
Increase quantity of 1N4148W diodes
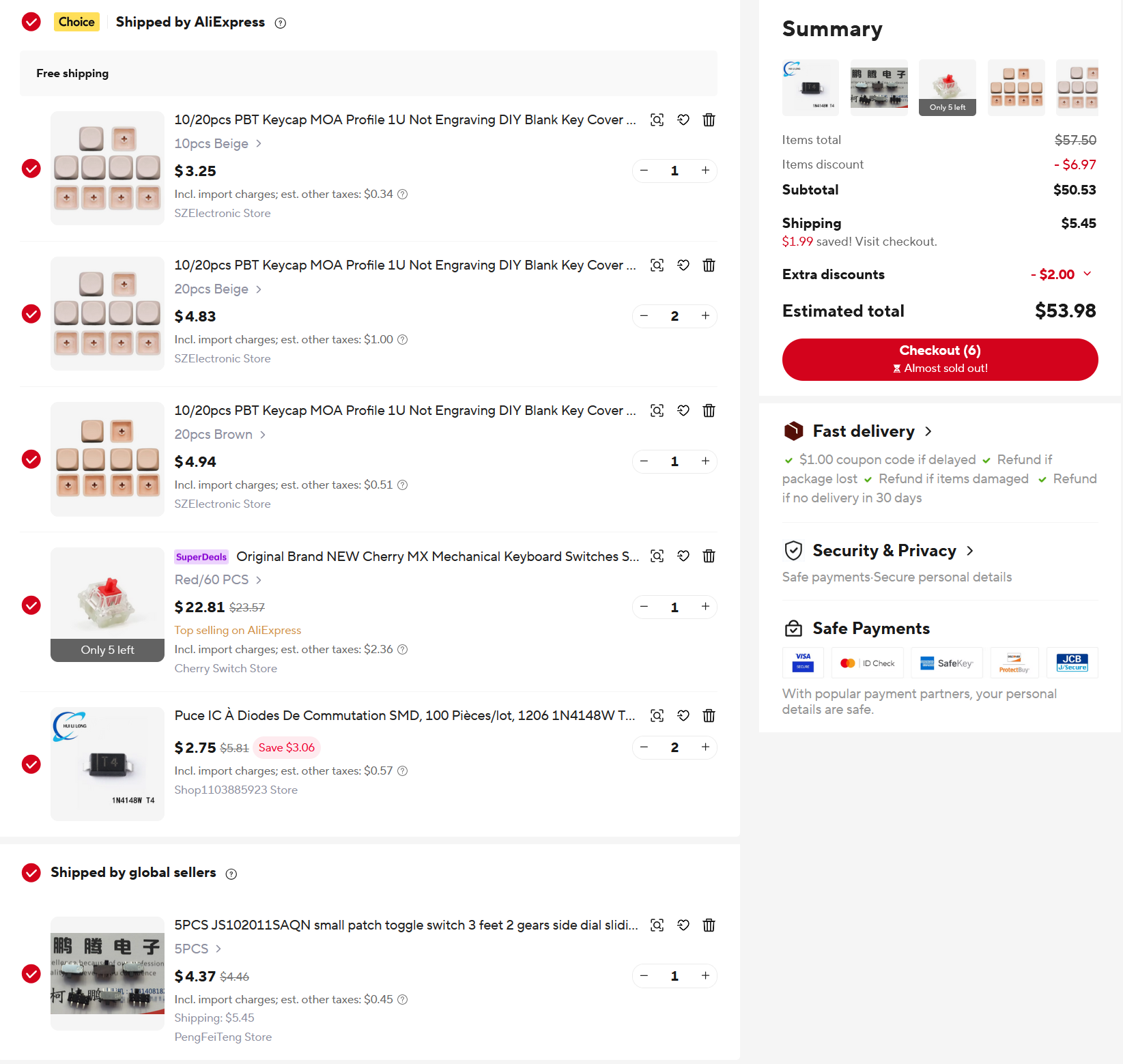click(705, 747)
